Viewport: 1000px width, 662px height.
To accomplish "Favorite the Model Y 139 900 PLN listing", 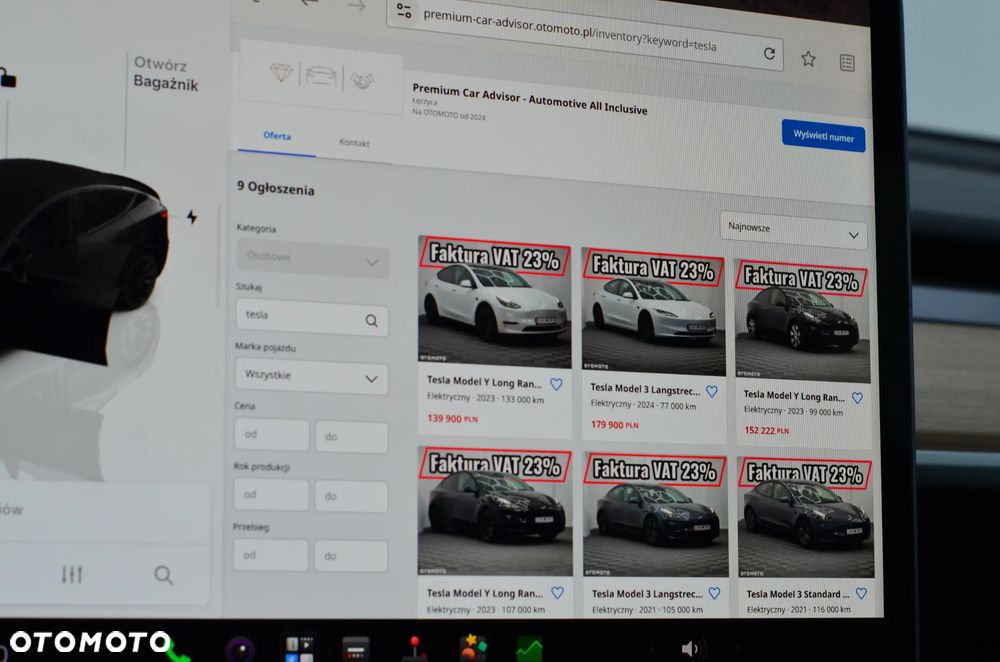I will (x=556, y=385).
